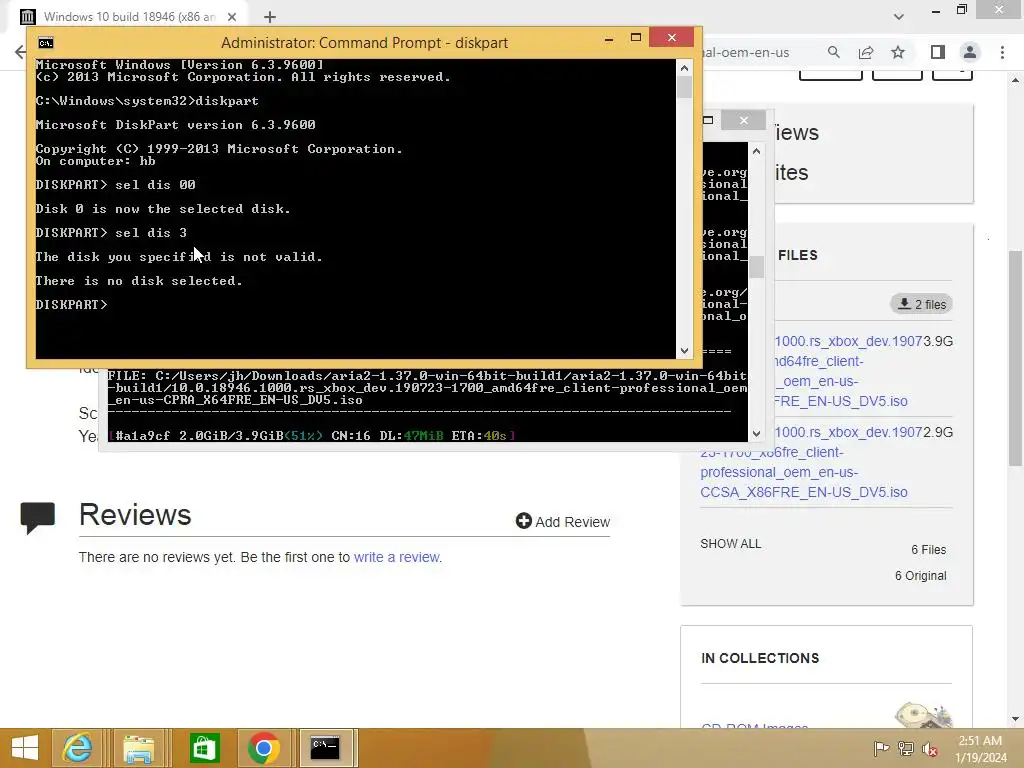Click the Add Review plus button
1024x768 pixels.
pyautogui.click(x=523, y=520)
